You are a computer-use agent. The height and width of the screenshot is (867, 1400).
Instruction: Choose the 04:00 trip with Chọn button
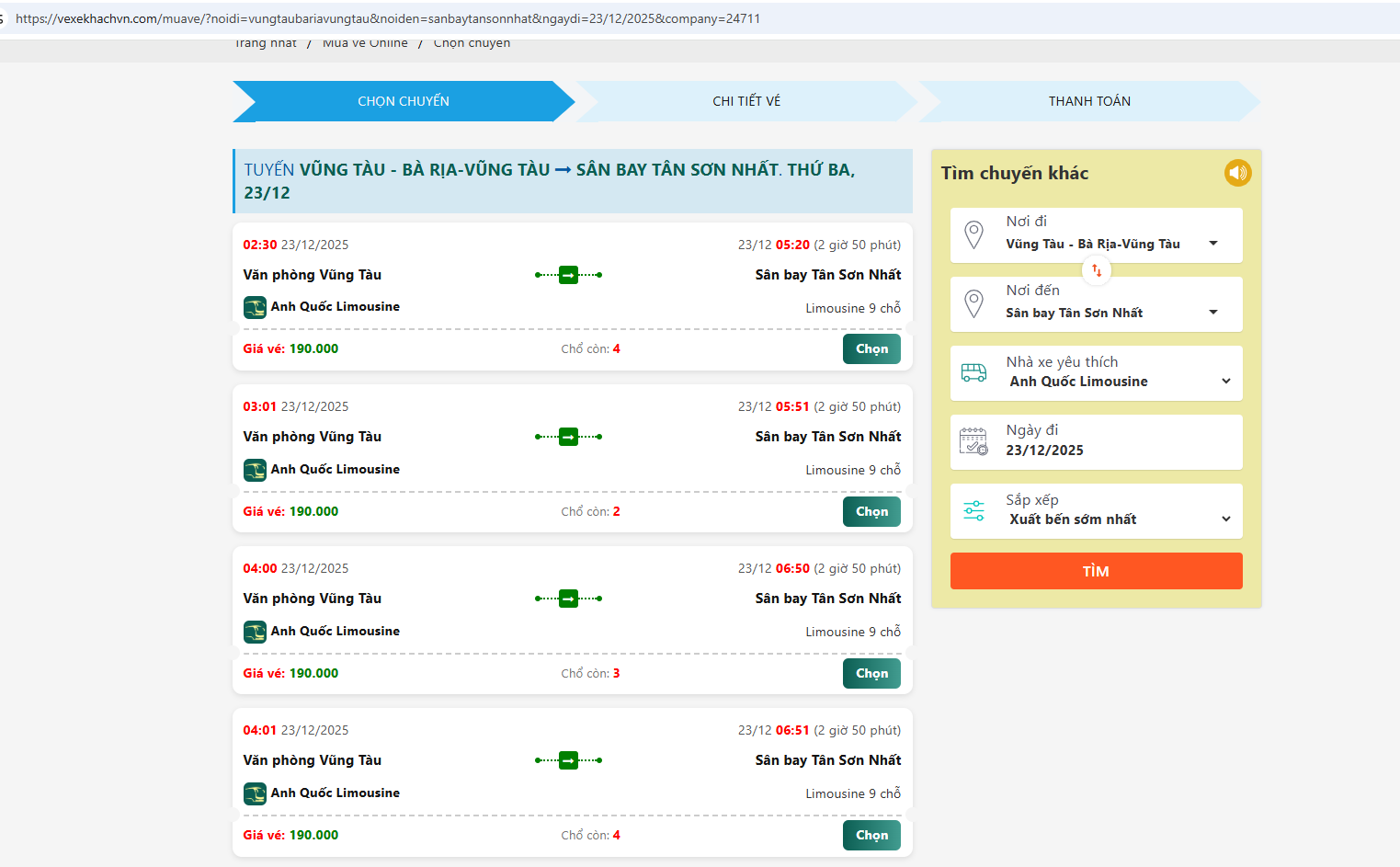(871, 674)
